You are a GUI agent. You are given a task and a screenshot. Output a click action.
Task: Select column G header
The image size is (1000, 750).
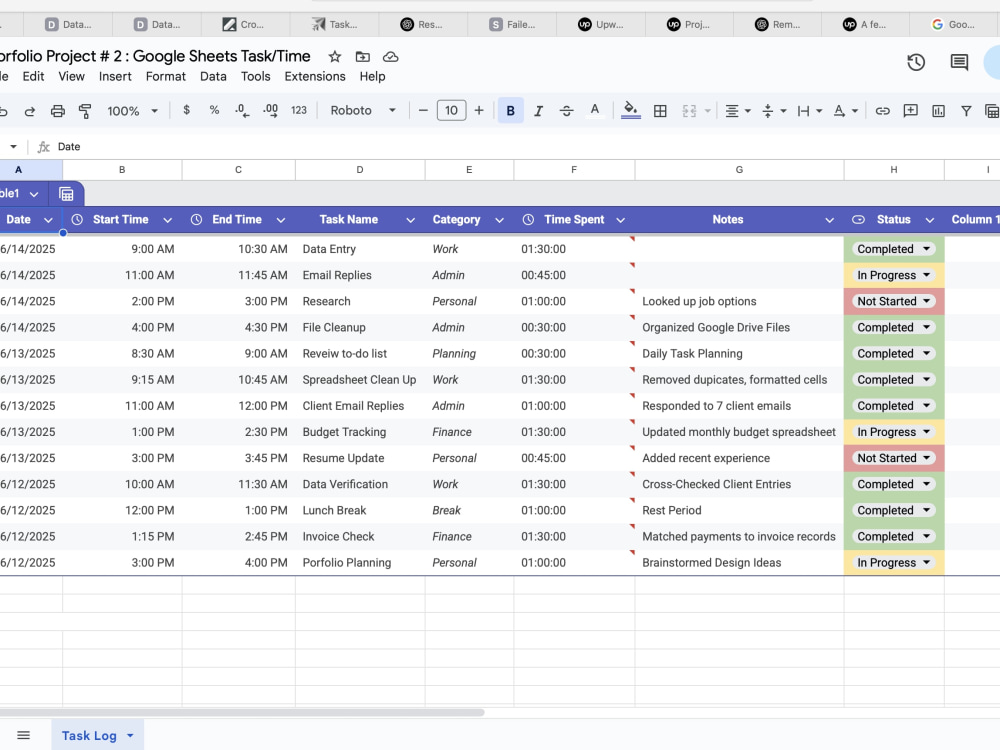click(739, 170)
